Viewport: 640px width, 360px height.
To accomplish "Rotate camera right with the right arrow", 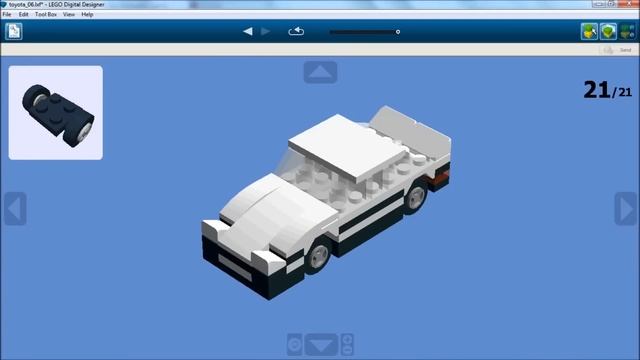I will click(626, 209).
